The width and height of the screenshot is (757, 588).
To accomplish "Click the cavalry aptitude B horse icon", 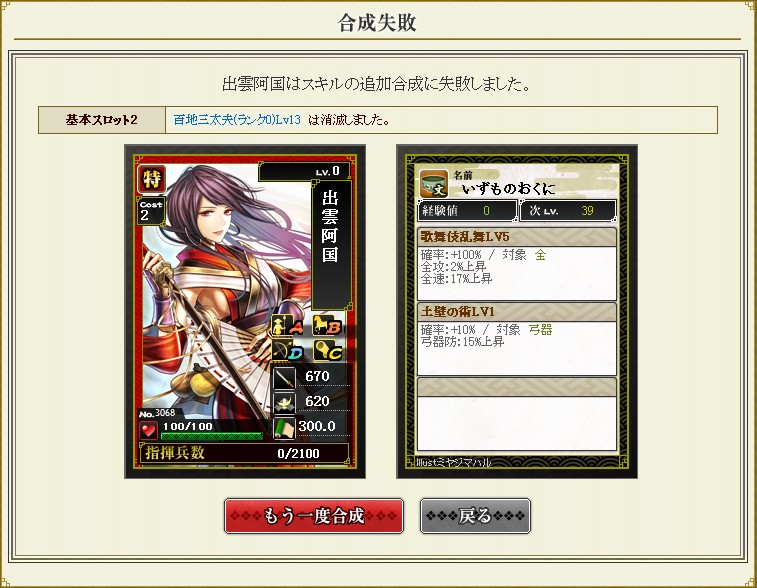I will coord(328,326).
